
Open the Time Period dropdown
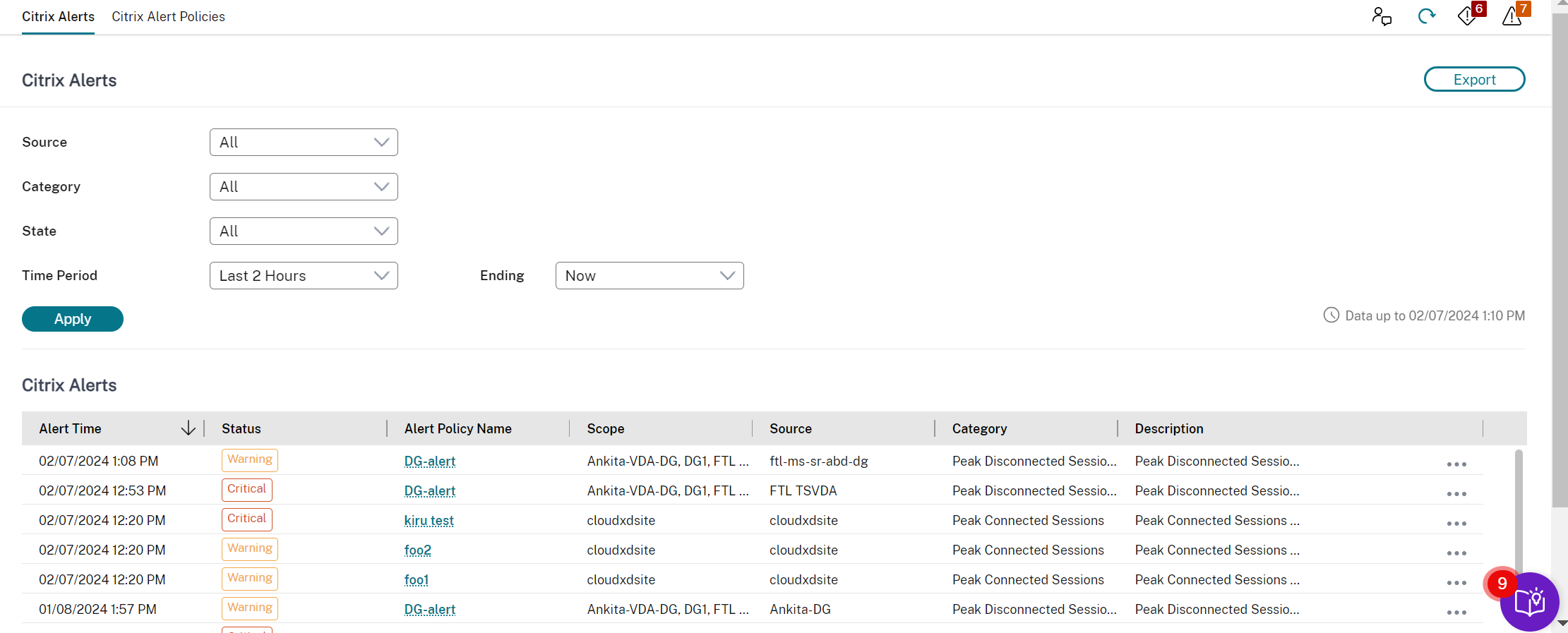click(x=304, y=276)
